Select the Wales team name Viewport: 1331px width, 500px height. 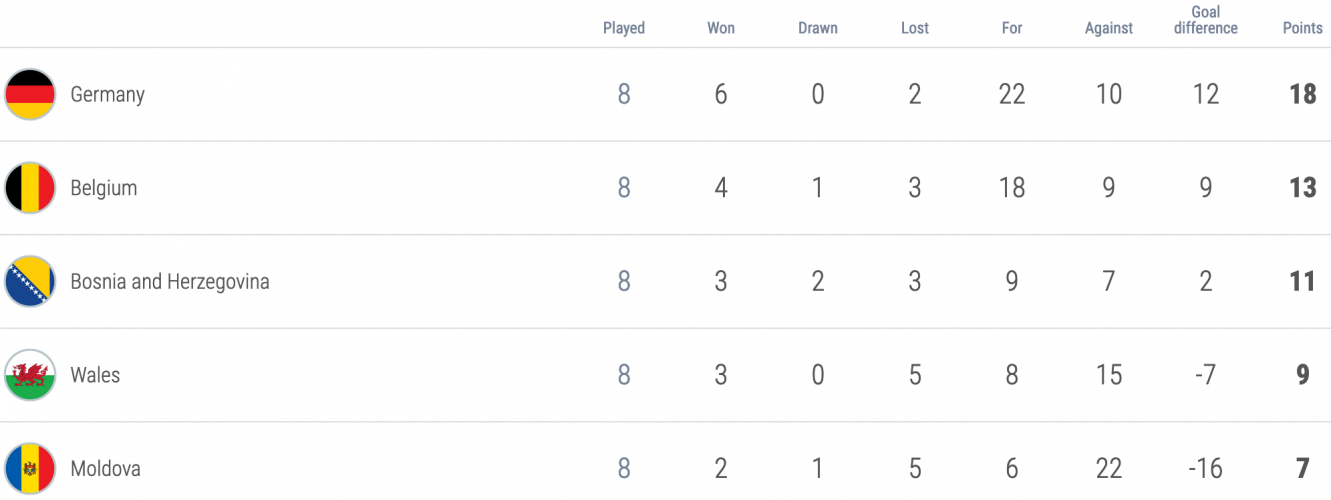[x=95, y=375]
